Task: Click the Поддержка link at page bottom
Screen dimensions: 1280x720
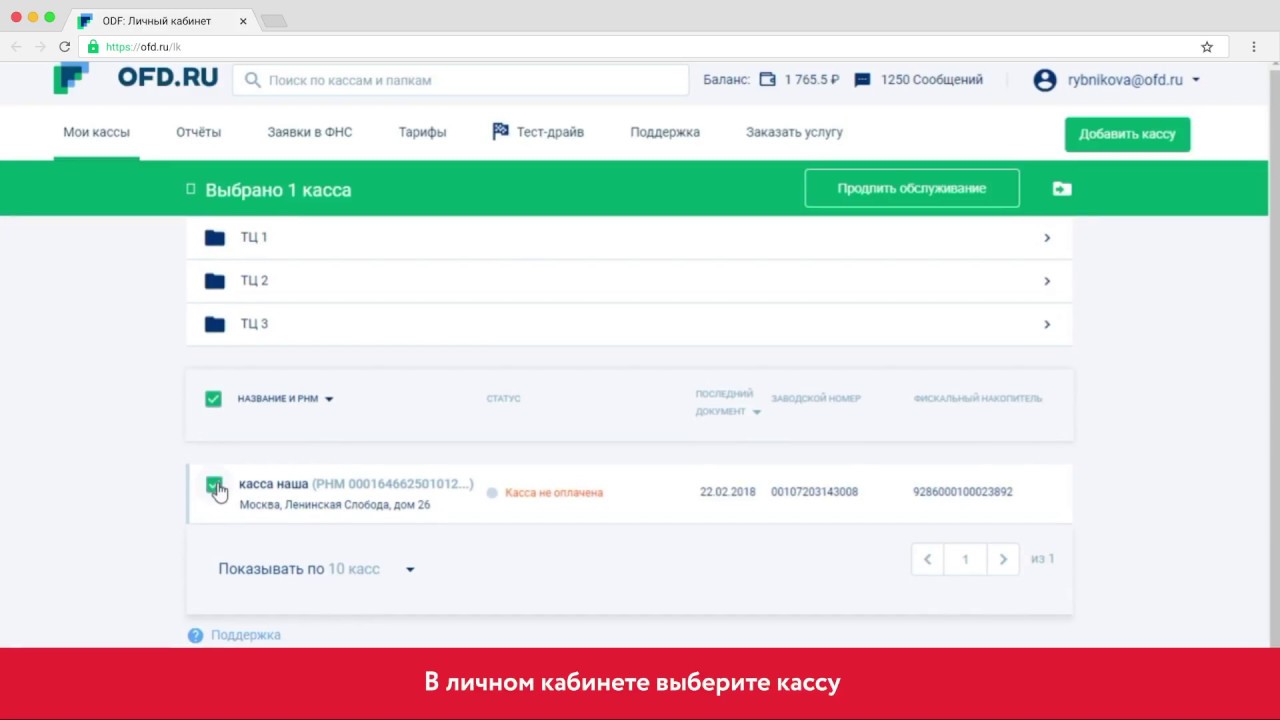Action: coord(246,635)
